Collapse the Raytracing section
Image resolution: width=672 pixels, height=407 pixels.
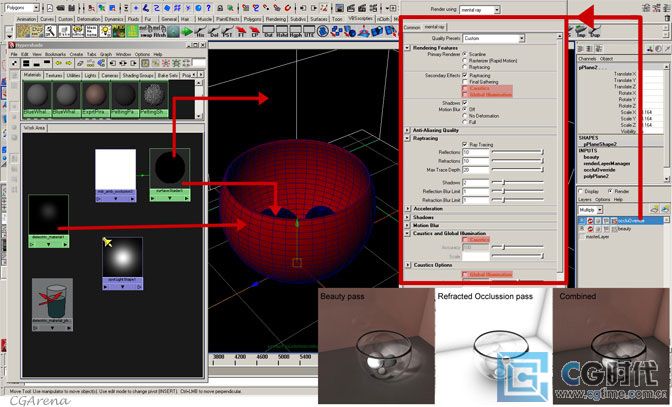pos(407,138)
